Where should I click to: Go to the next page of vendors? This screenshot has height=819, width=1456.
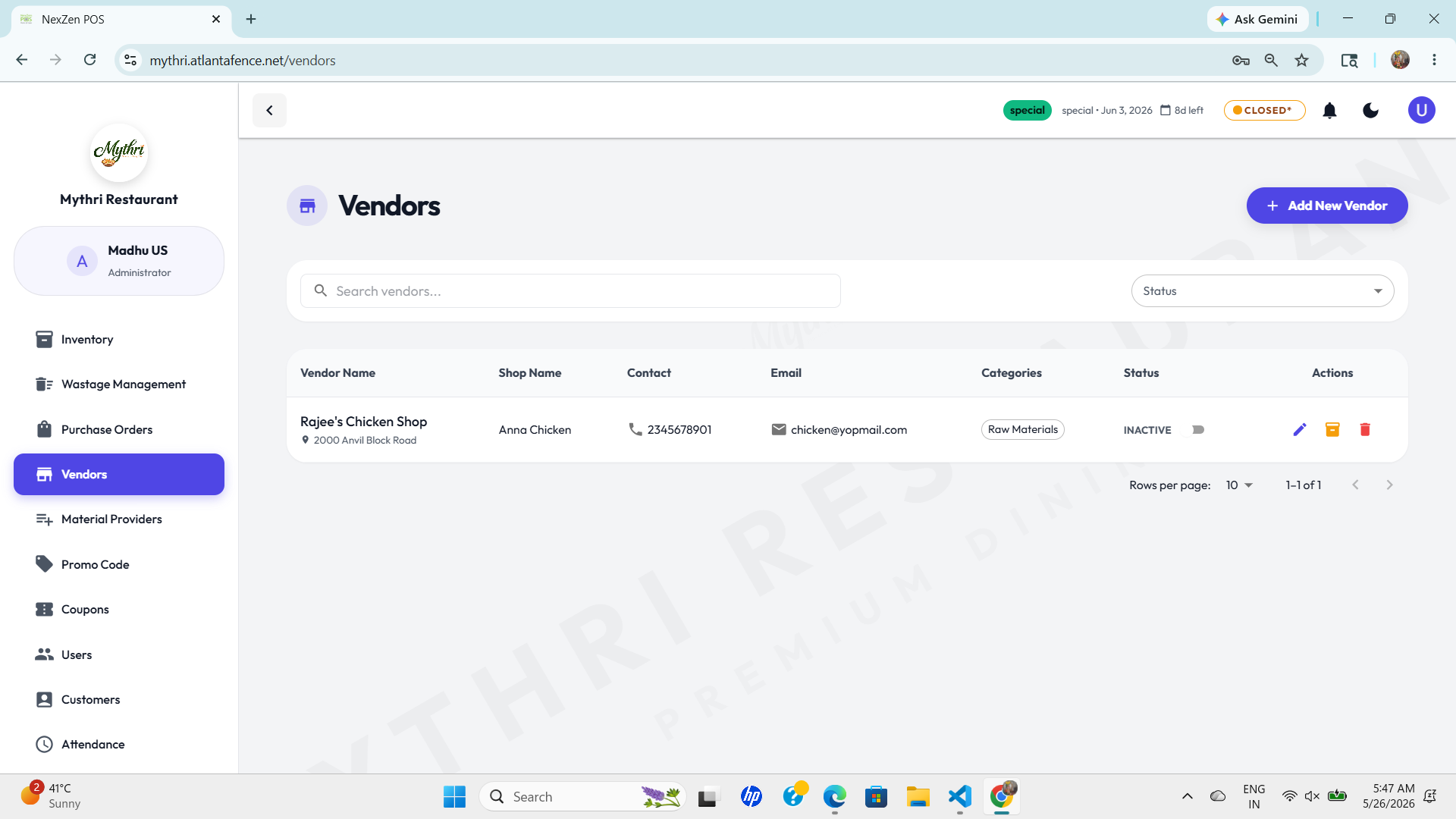click(x=1389, y=485)
